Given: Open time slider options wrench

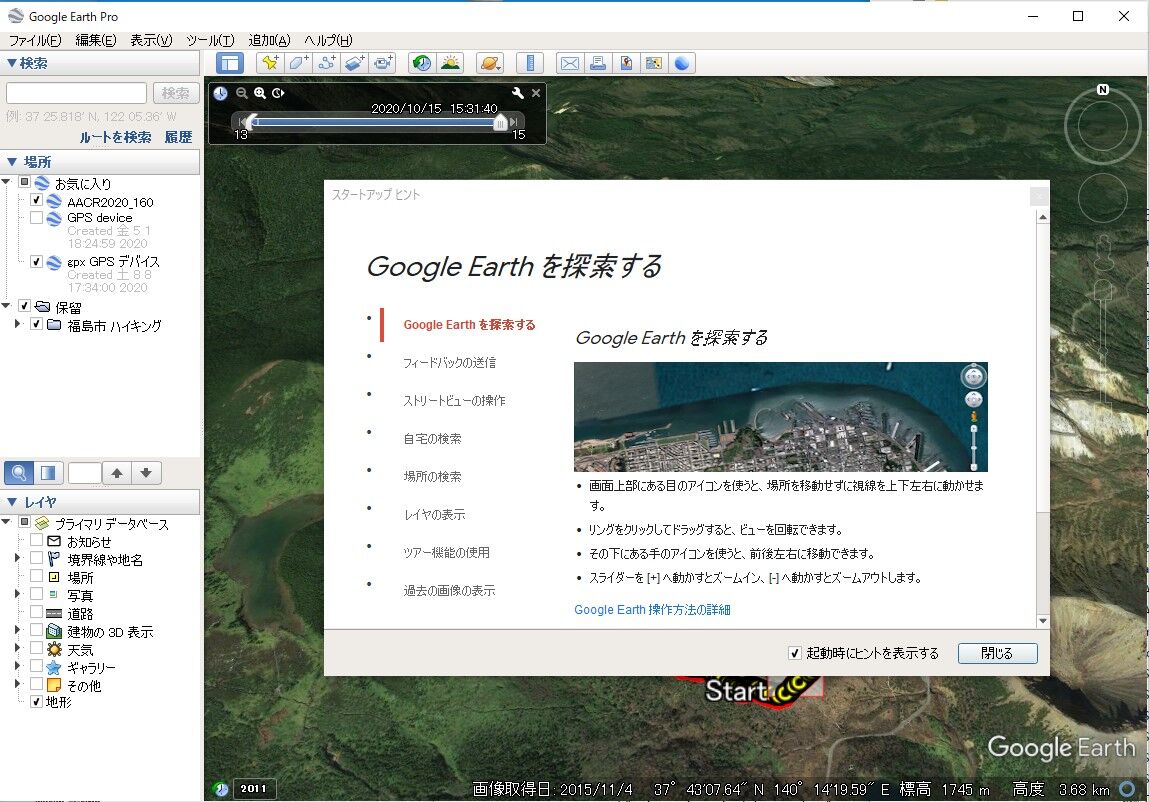Looking at the screenshot, I should coord(517,93).
